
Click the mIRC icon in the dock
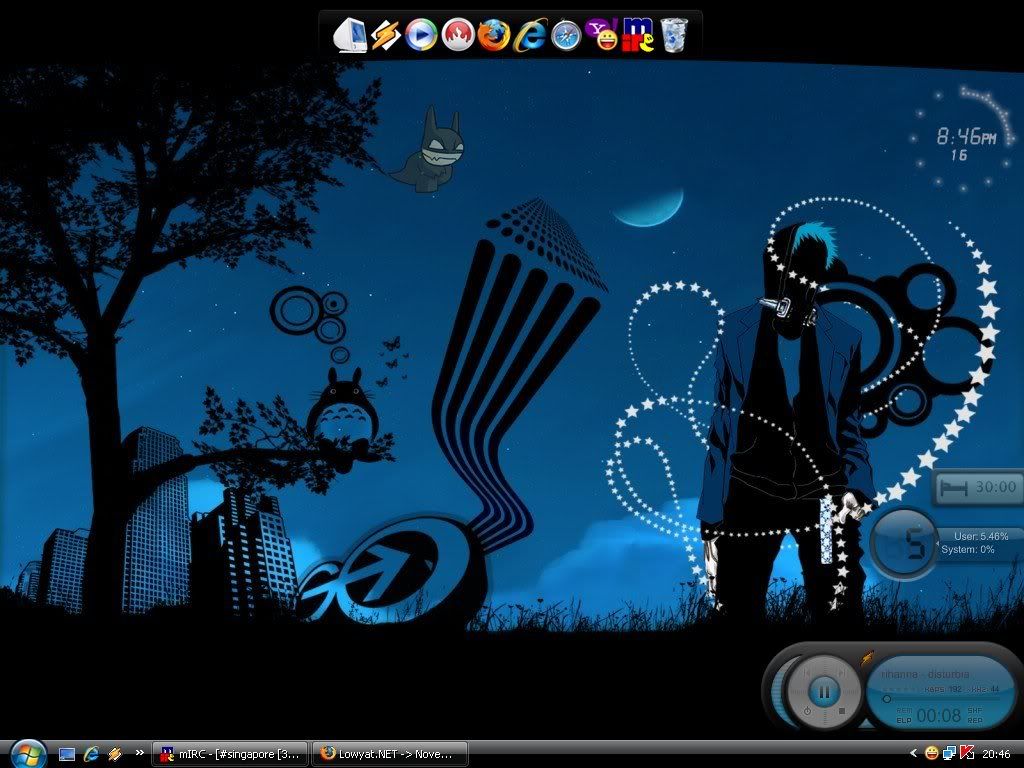638,36
